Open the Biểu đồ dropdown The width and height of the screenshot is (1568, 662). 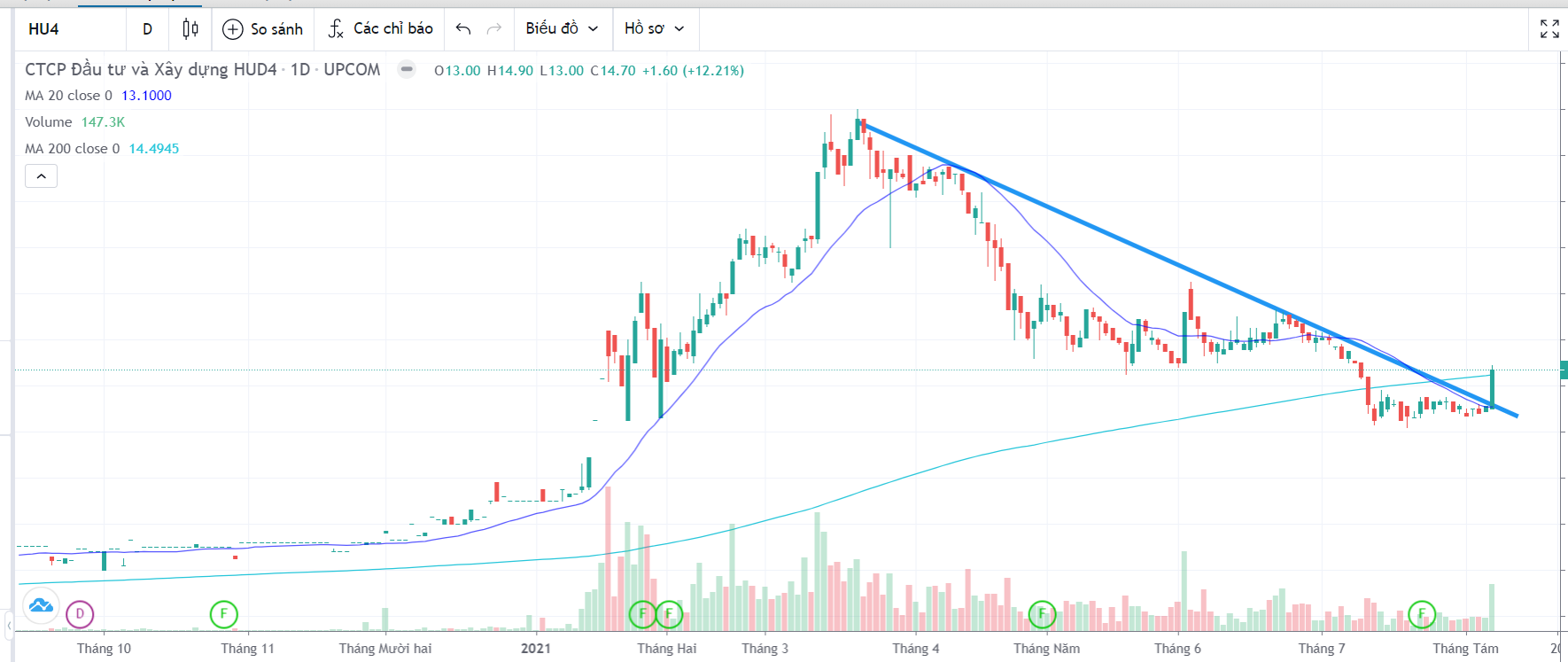[x=562, y=29]
